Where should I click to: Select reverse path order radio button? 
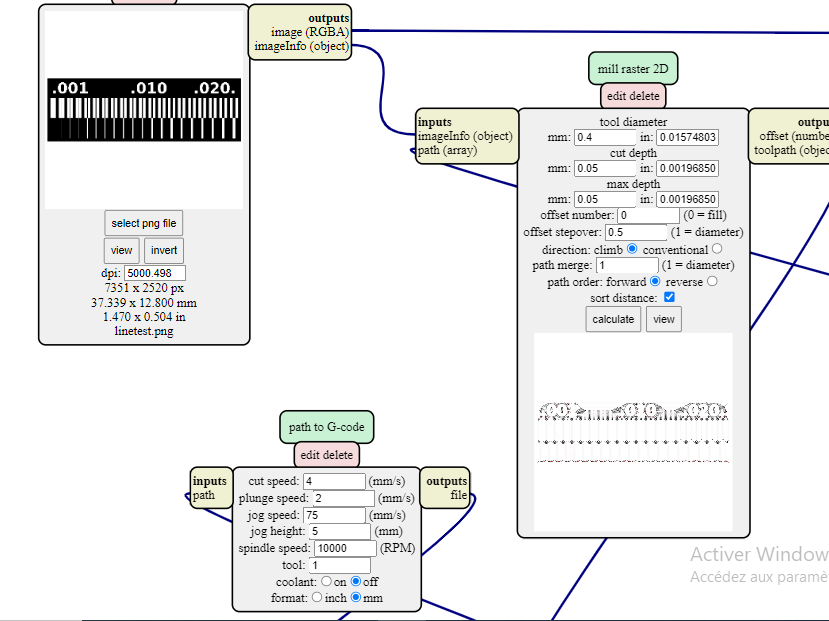[712, 281]
